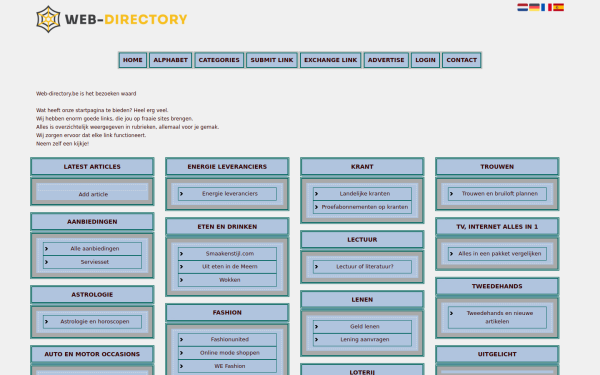
Task: Click the AANBIEDINGEN category heading
Action: [x=92, y=222]
